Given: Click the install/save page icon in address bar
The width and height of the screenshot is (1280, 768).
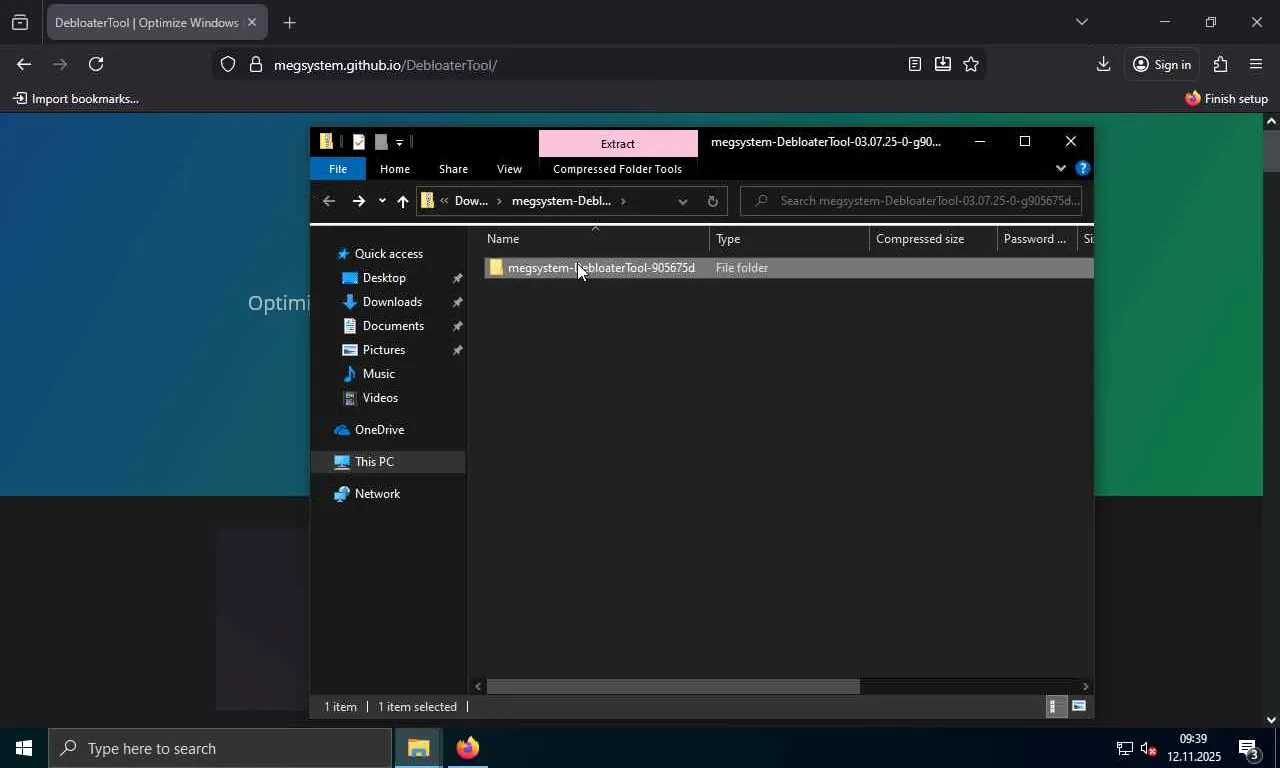Looking at the screenshot, I should [x=942, y=64].
